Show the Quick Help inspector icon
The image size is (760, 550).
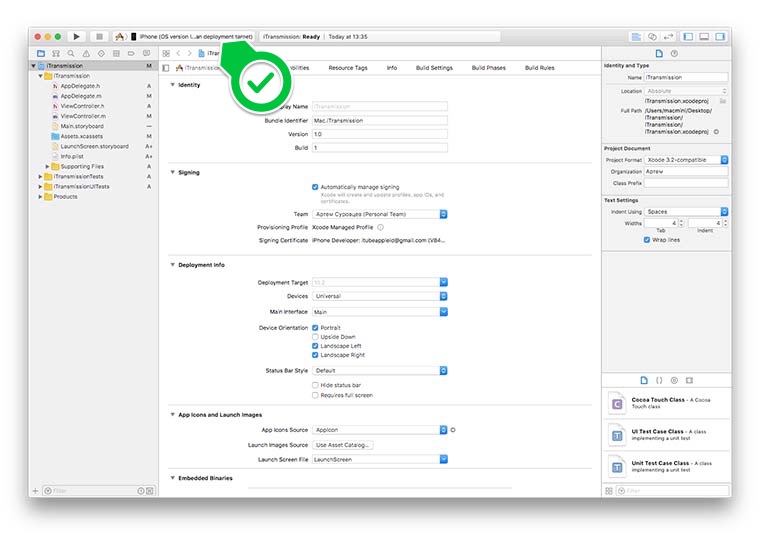pos(674,53)
